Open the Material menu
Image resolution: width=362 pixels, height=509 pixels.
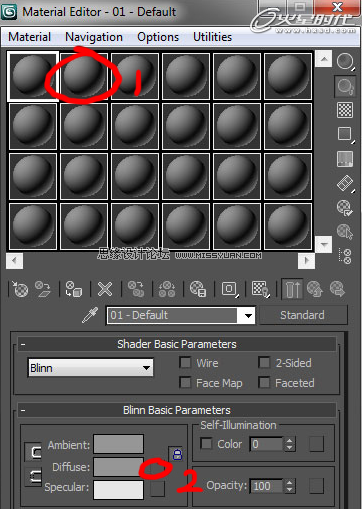[x=30, y=37]
